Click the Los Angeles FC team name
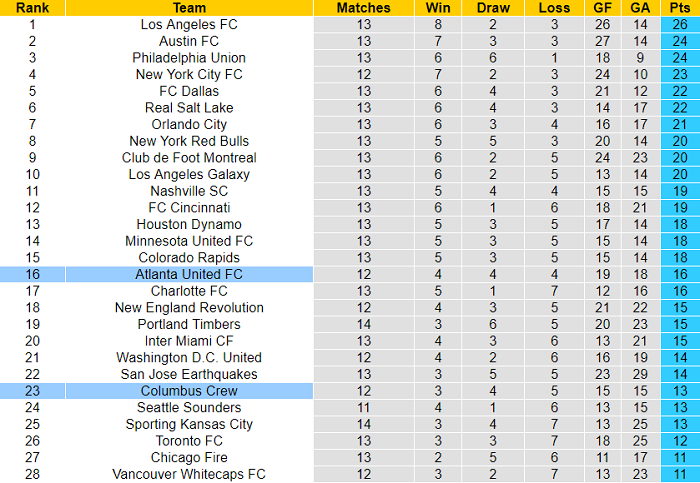700x483 pixels. tap(189, 24)
